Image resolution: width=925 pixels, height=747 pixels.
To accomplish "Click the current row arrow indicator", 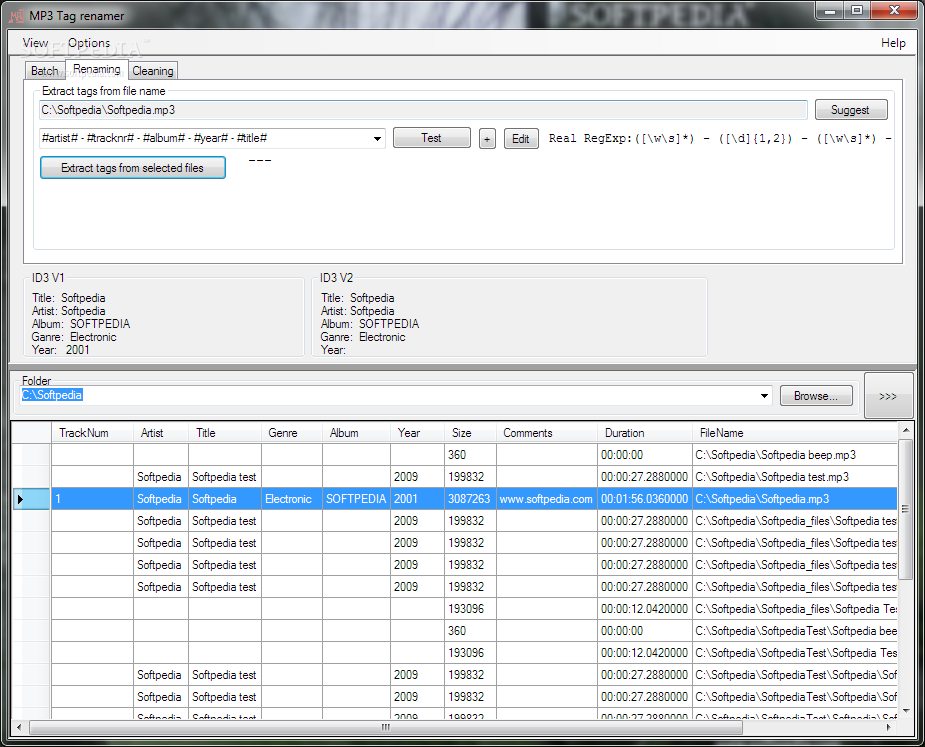I will [x=21, y=499].
